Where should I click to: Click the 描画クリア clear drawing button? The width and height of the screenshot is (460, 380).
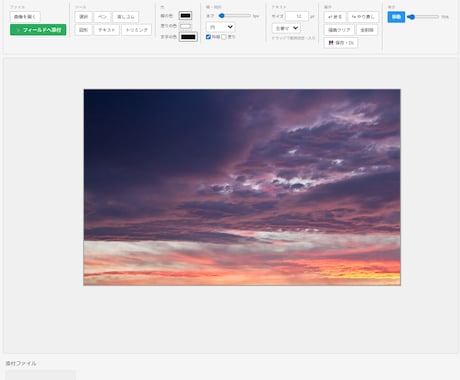[339, 30]
